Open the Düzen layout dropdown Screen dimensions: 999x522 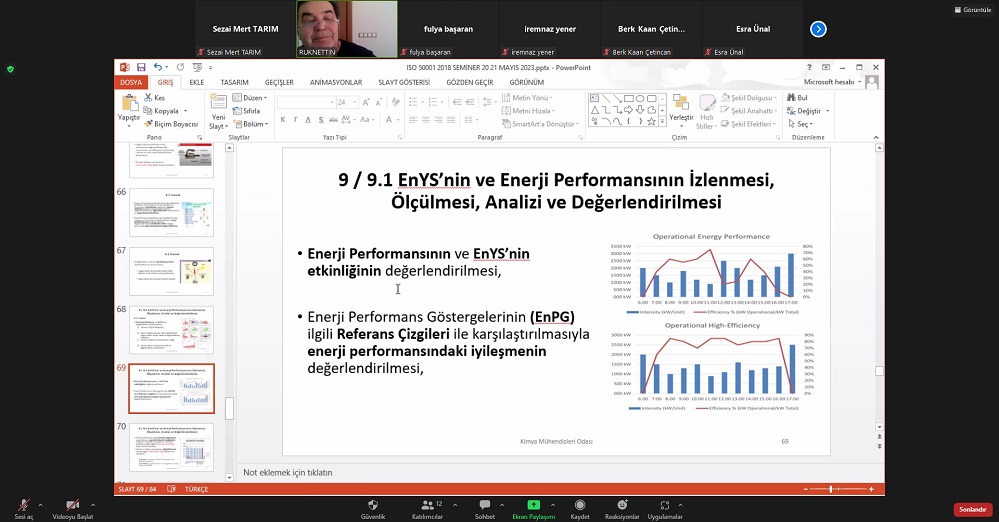[x=251, y=98]
